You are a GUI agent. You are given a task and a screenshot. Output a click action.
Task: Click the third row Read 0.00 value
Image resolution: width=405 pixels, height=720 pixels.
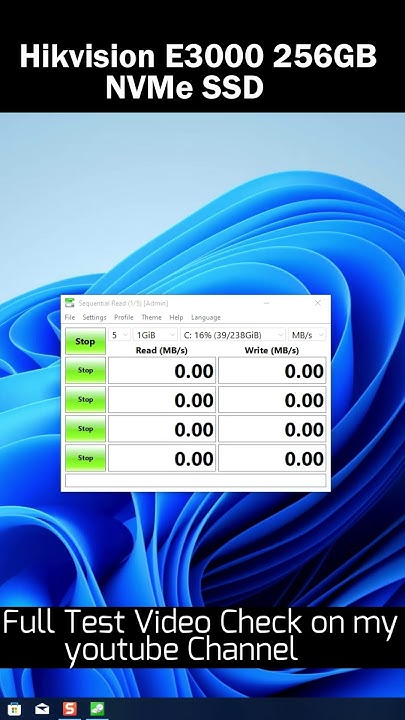pos(162,428)
